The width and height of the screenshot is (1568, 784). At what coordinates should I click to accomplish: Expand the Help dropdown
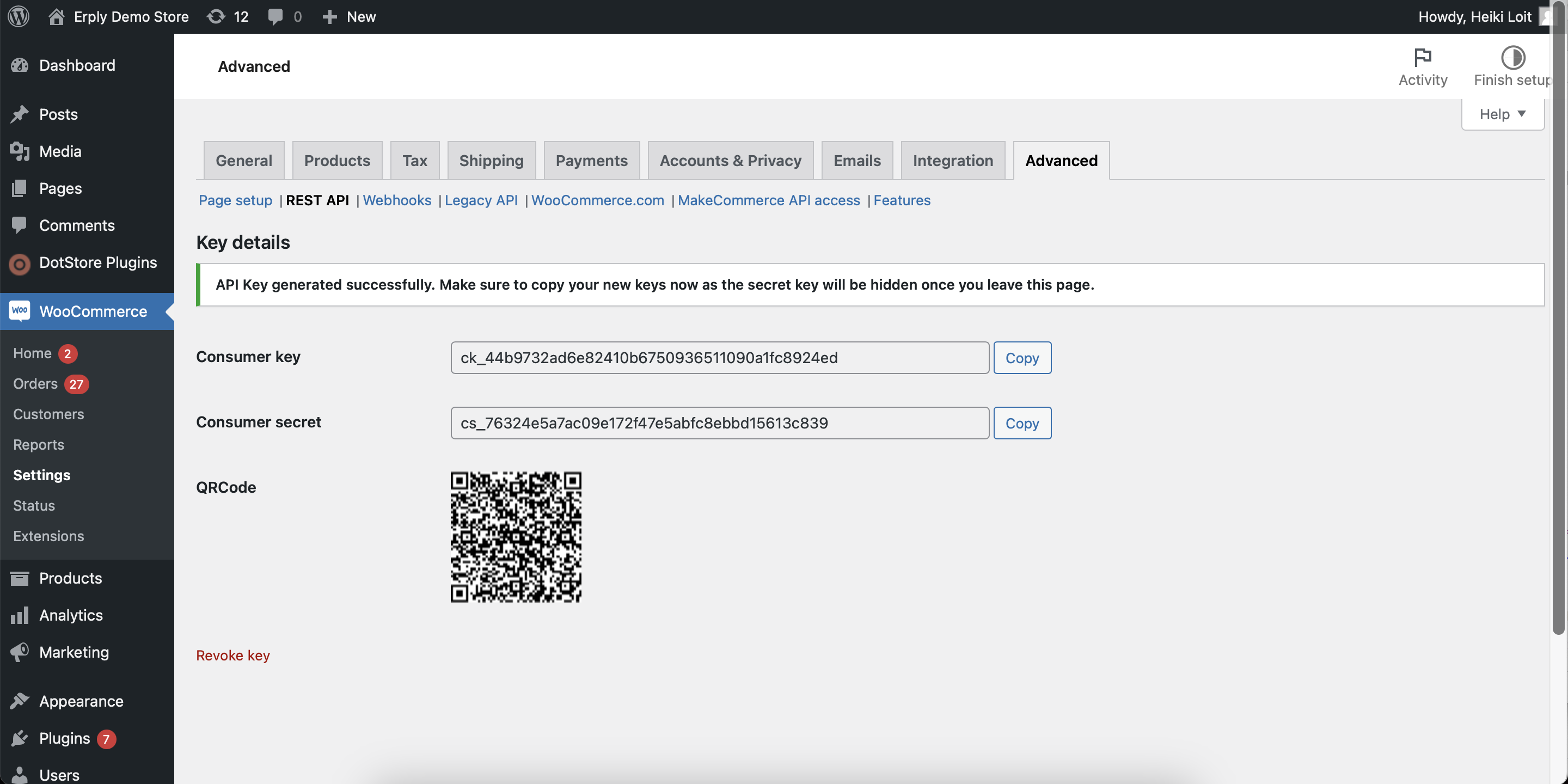coord(1502,114)
